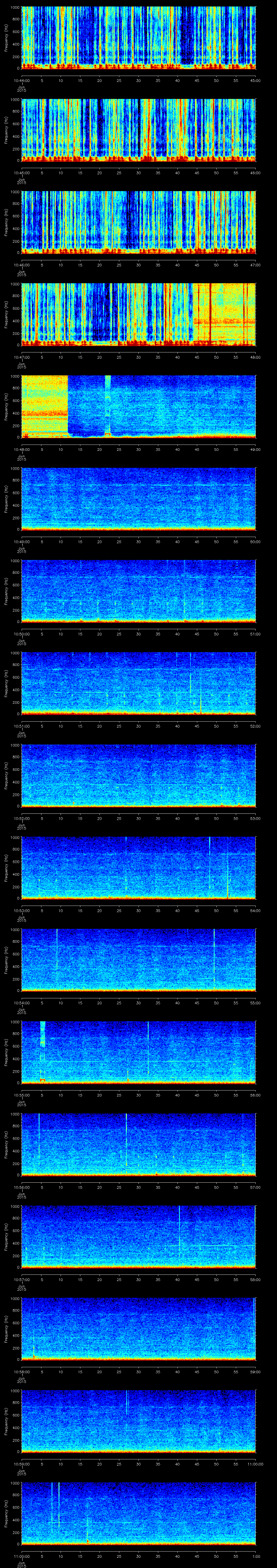Select the spectrogram panel starting at 10:57:00
The height and width of the screenshot is (1568, 277).
[x=138, y=1237]
